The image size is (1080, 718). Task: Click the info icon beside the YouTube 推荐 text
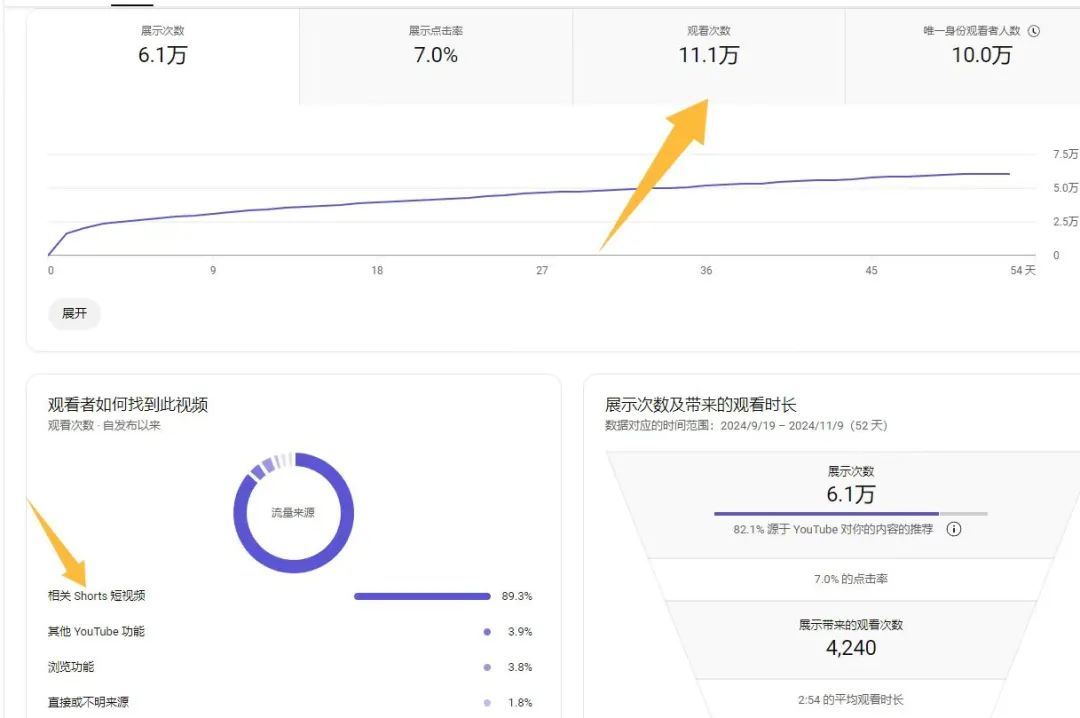pos(952,530)
